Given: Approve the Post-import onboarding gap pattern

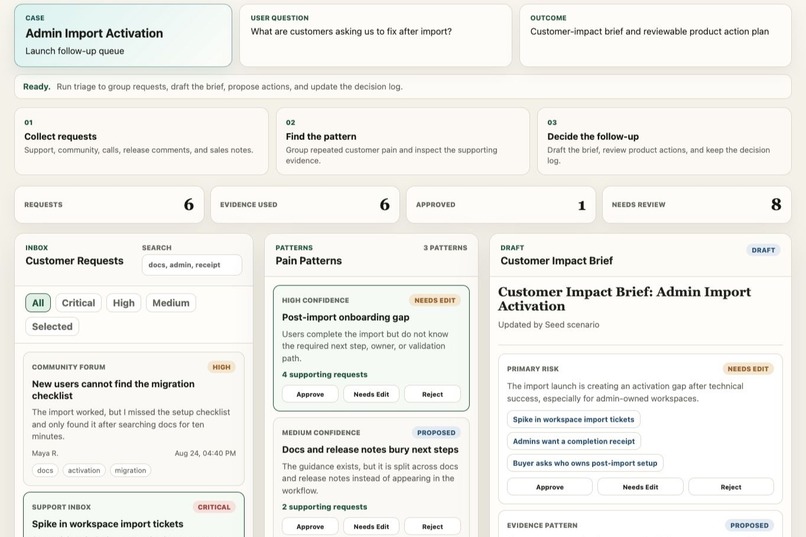Looking at the screenshot, I should click(310, 394).
